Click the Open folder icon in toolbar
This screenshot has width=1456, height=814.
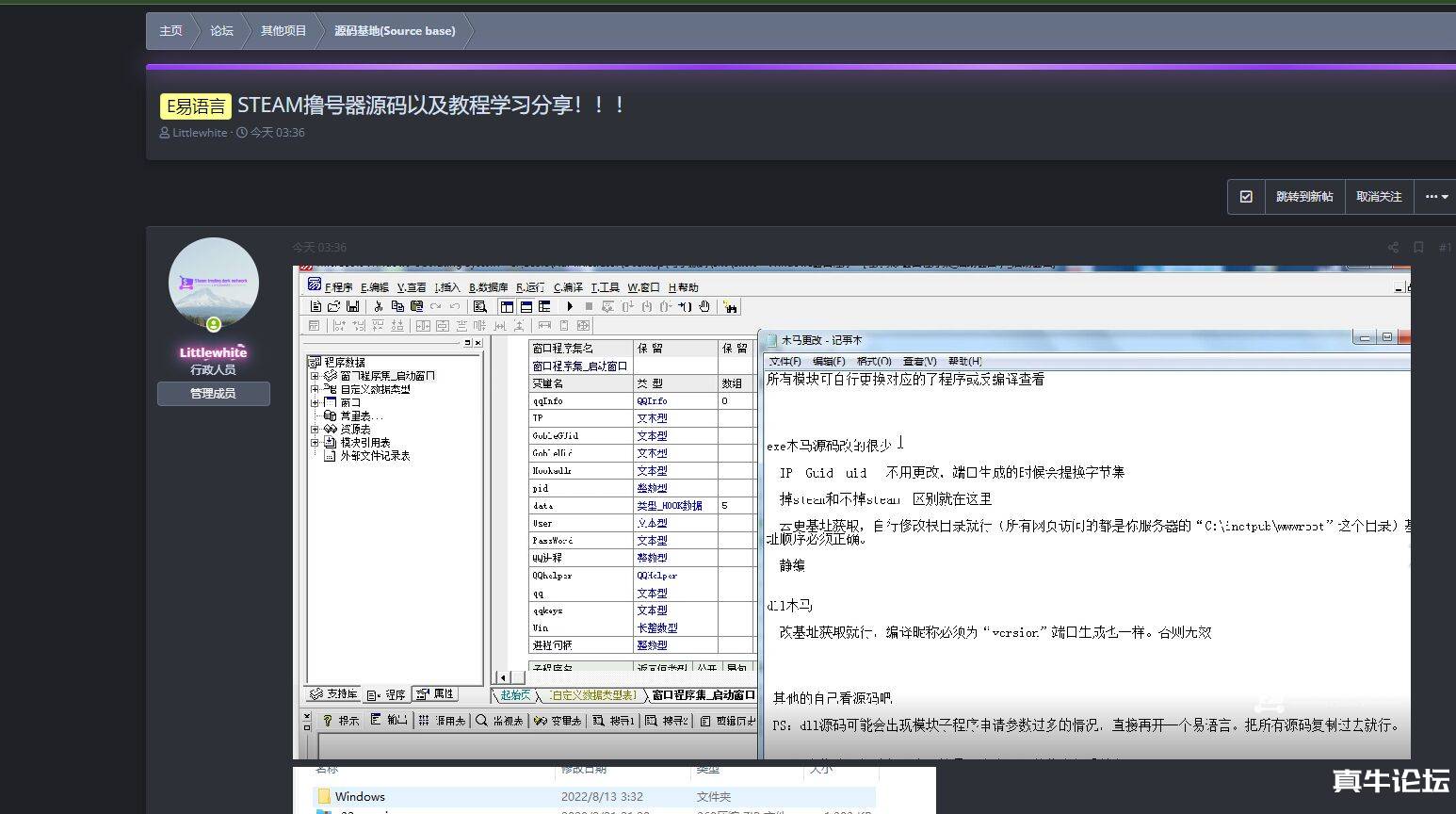pyautogui.click(x=333, y=306)
